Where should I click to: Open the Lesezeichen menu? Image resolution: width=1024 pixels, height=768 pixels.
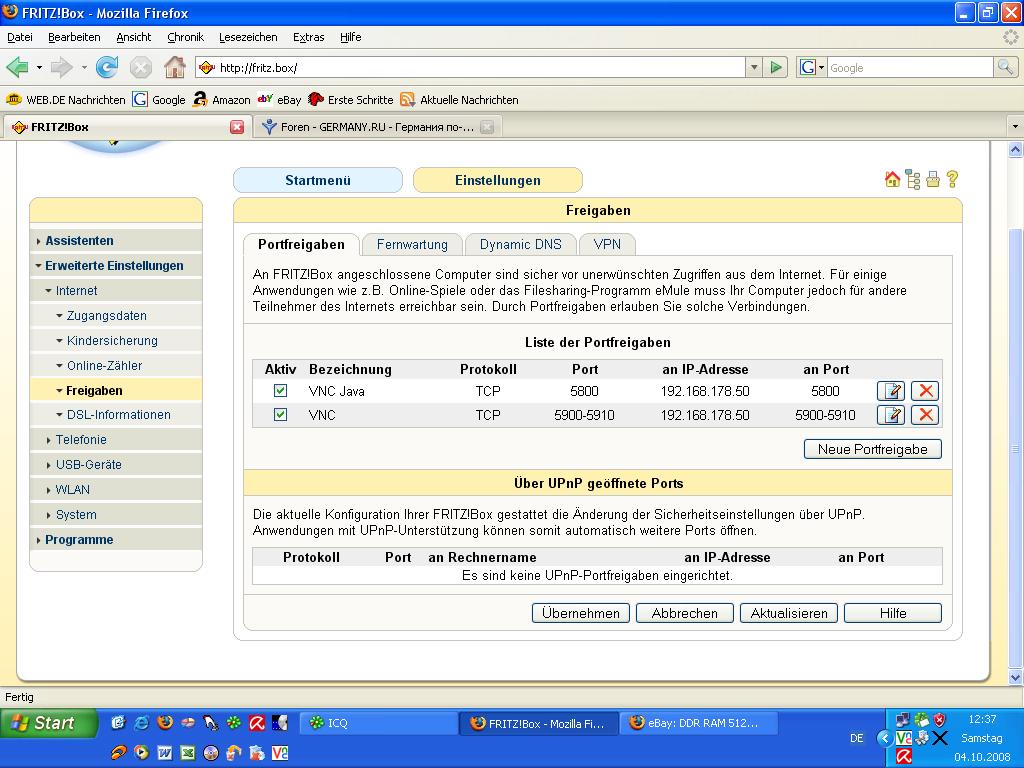click(248, 37)
